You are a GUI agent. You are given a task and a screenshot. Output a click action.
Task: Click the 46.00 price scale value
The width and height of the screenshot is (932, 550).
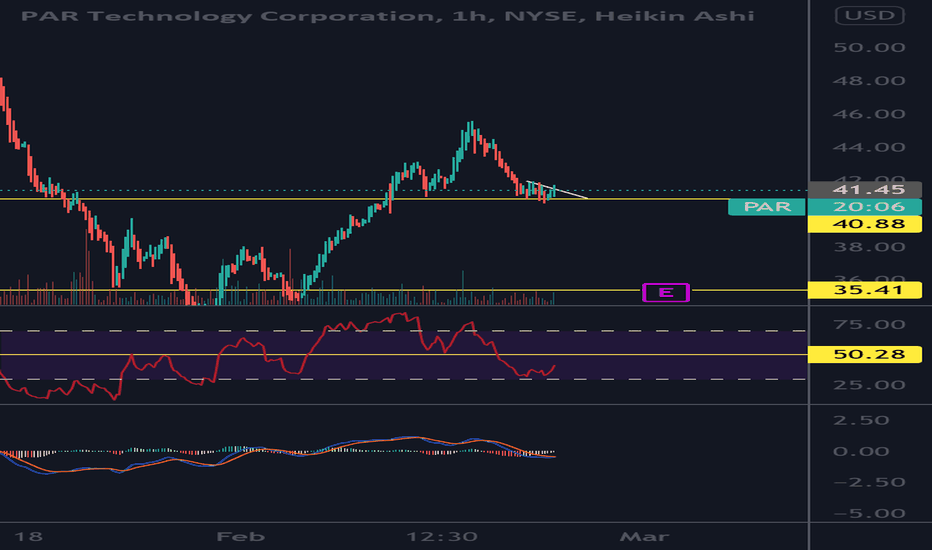[869, 114]
